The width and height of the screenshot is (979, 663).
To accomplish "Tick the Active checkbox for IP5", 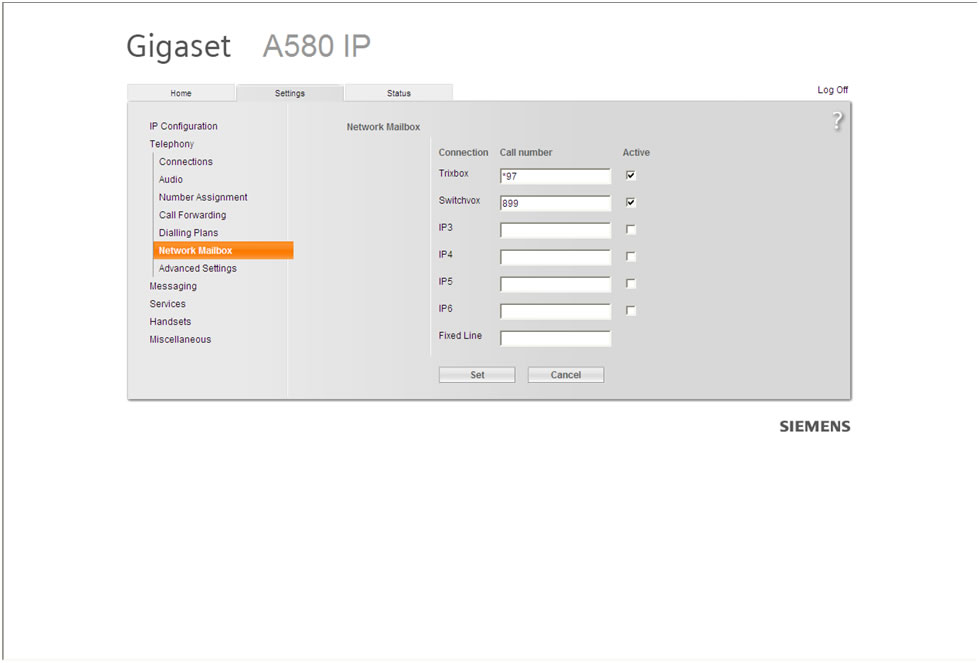I will [631, 283].
